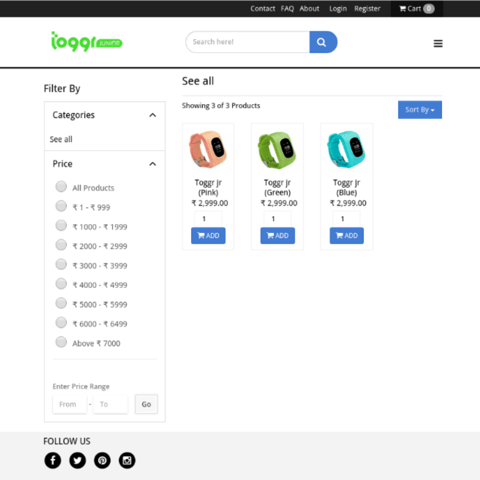Open the Sort By dropdown
This screenshot has height=480, width=480.
pyautogui.click(x=420, y=110)
